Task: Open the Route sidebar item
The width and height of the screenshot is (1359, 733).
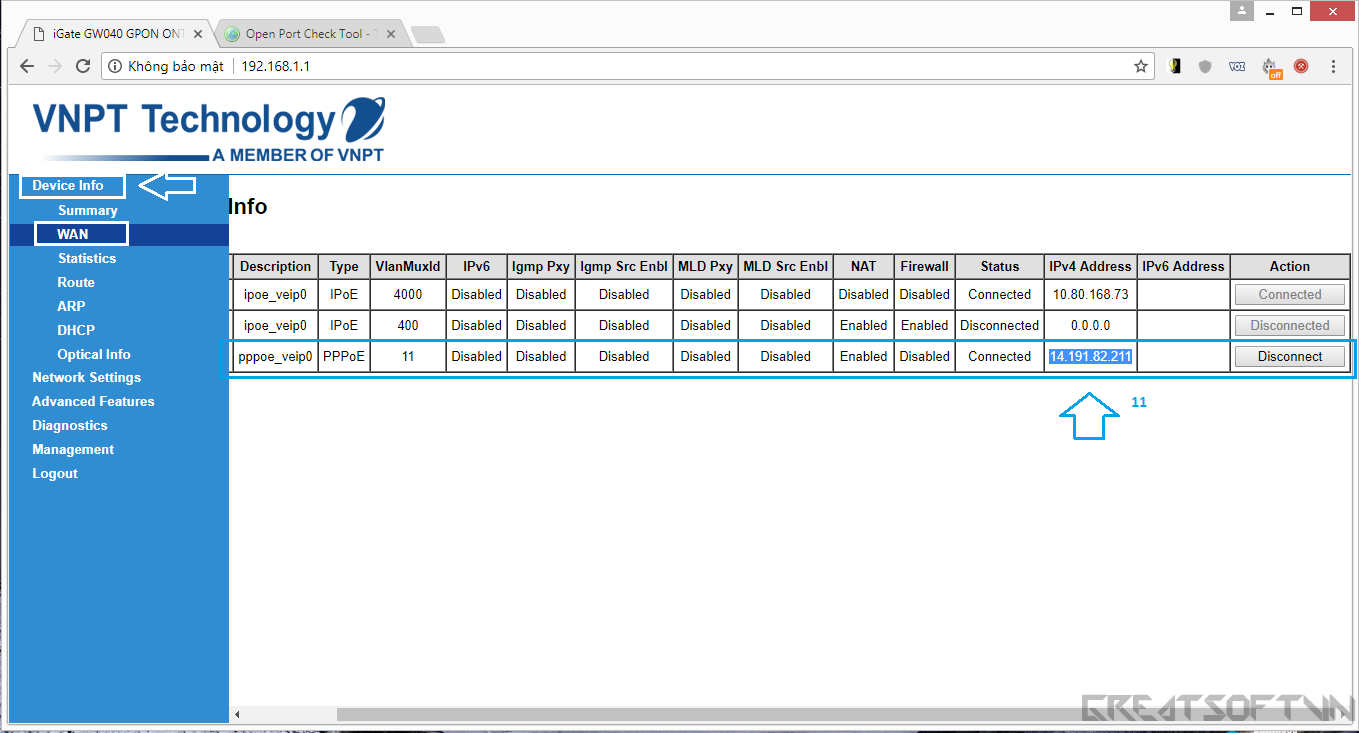Action: pyautogui.click(x=76, y=282)
